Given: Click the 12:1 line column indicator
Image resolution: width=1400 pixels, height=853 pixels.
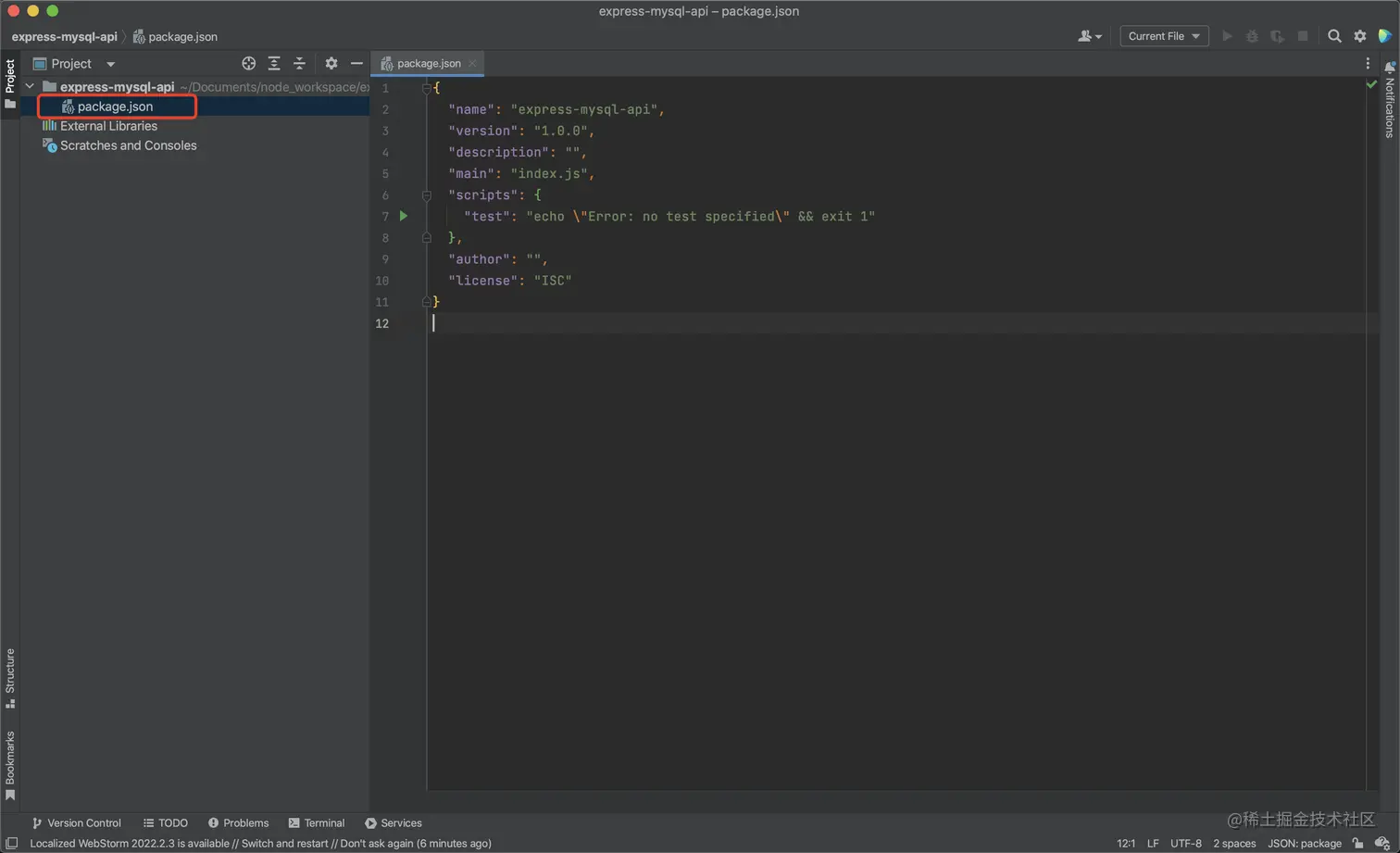Looking at the screenshot, I should (1126, 843).
